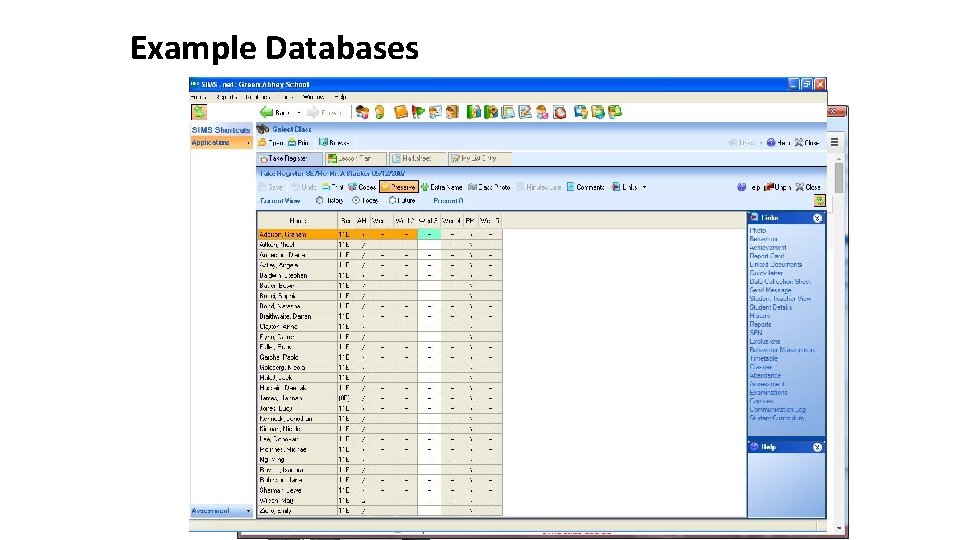The height and width of the screenshot is (540, 960).
Task: Click the Name column header
Action: pos(297,220)
